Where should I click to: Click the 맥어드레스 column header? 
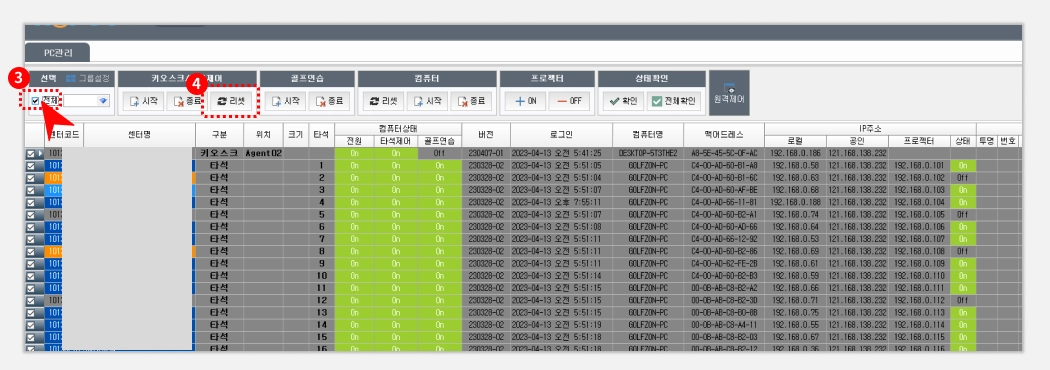pos(724,135)
